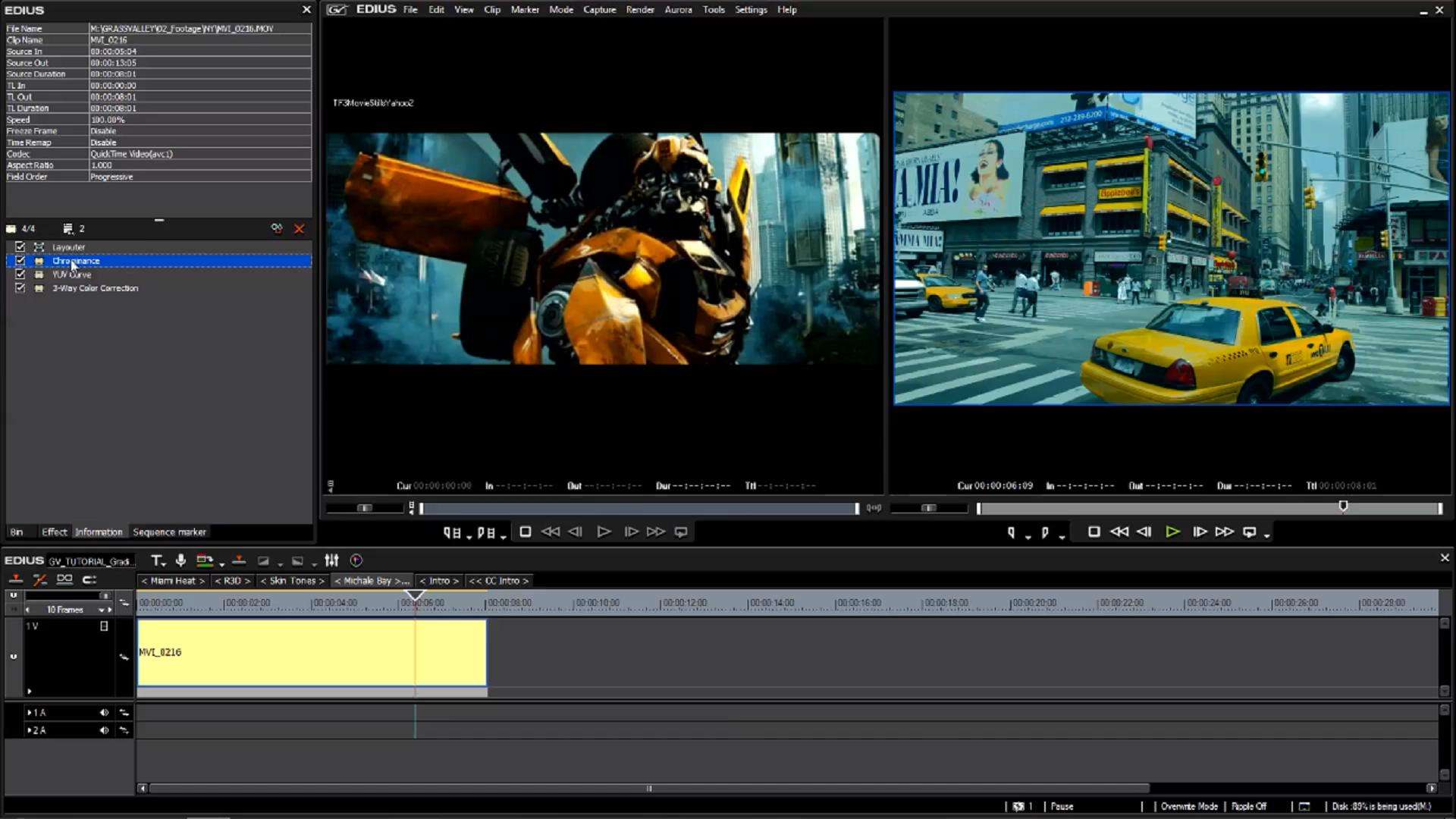Click the cut-point scissors icon

click(x=40, y=579)
